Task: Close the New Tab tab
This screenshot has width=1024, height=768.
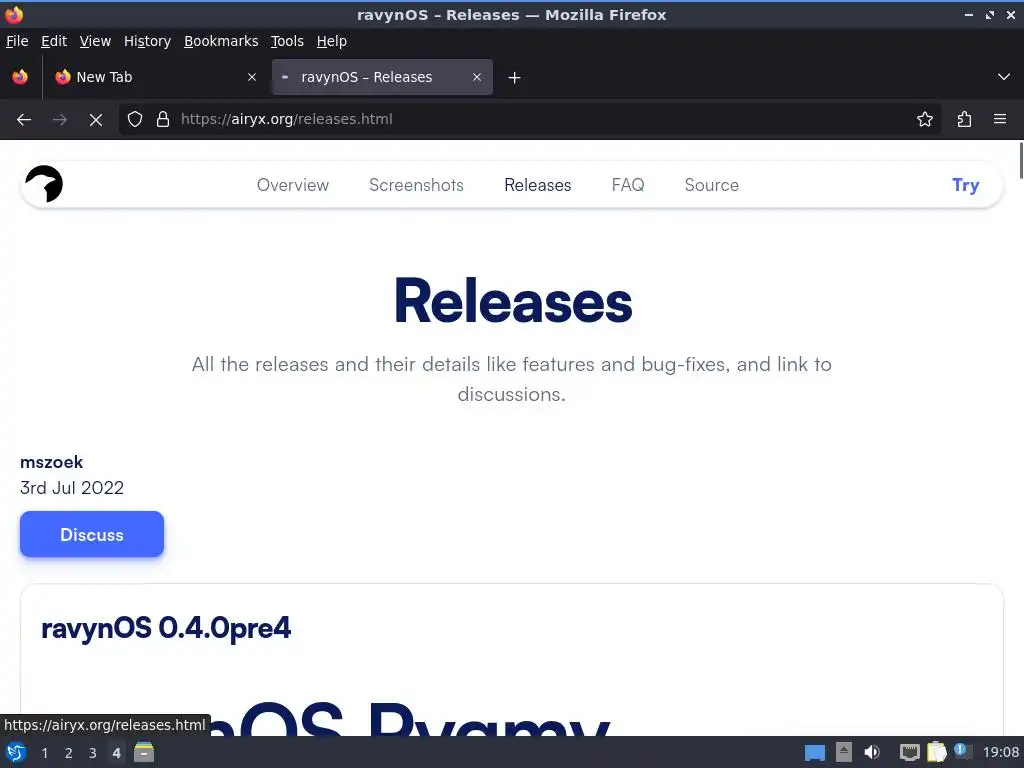Action: point(252,77)
